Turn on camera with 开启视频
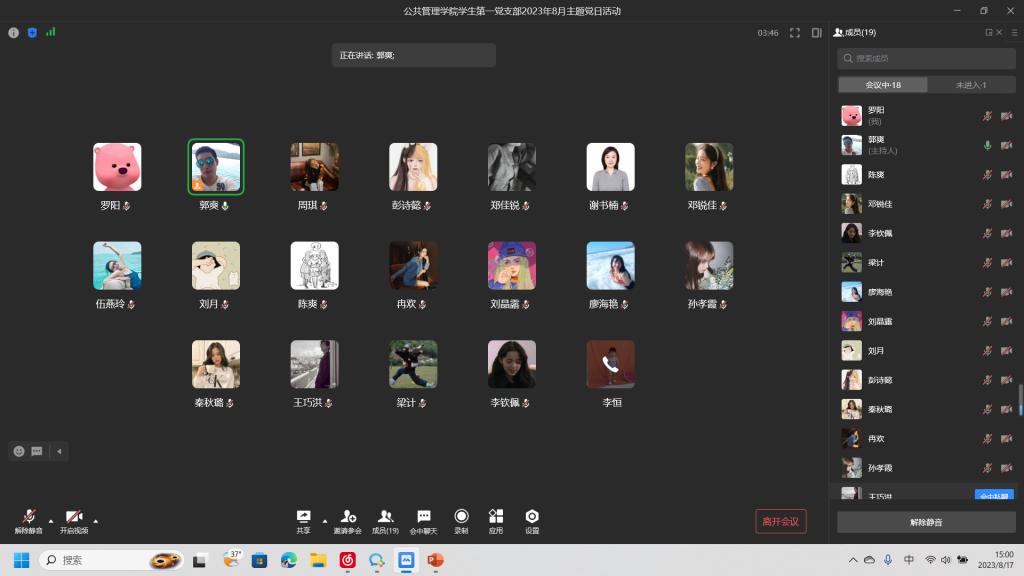 coord(73,516)
